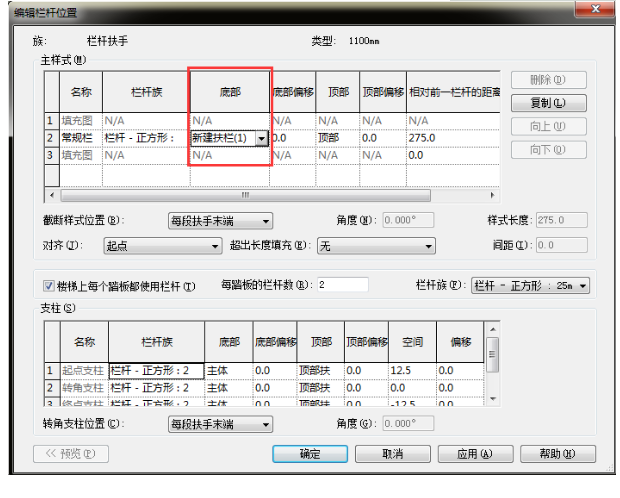Close the 编辑栏杆位置 dialog window

(x=596, y=11)
